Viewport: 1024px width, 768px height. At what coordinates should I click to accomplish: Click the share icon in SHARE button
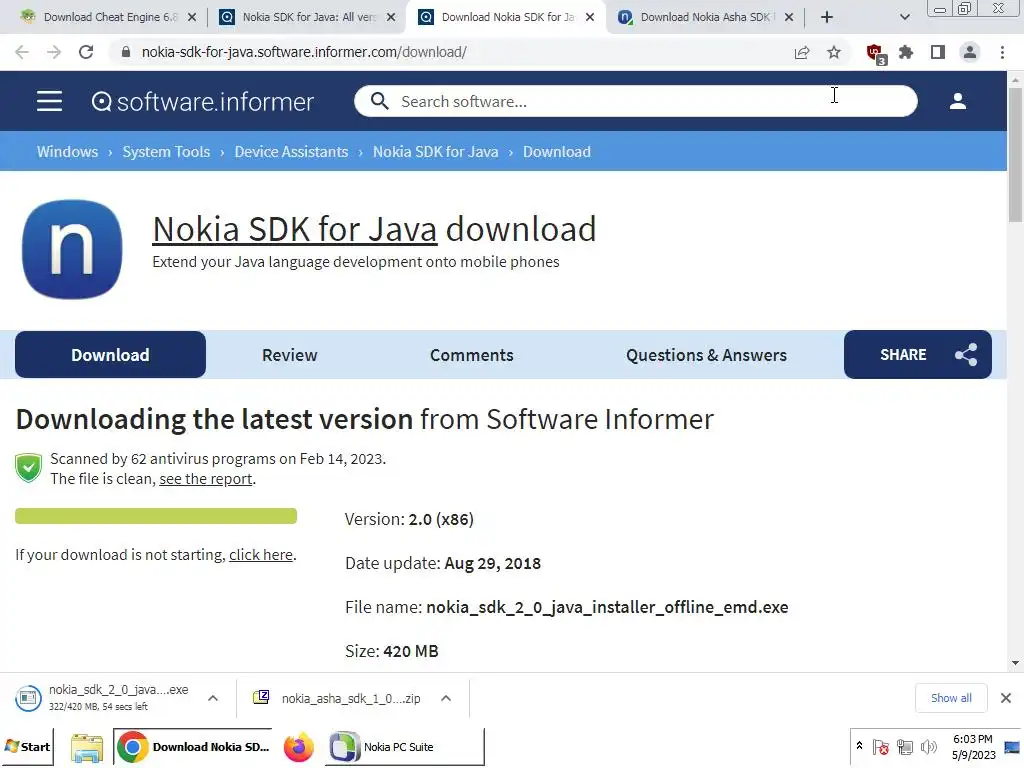pos(966,355)
